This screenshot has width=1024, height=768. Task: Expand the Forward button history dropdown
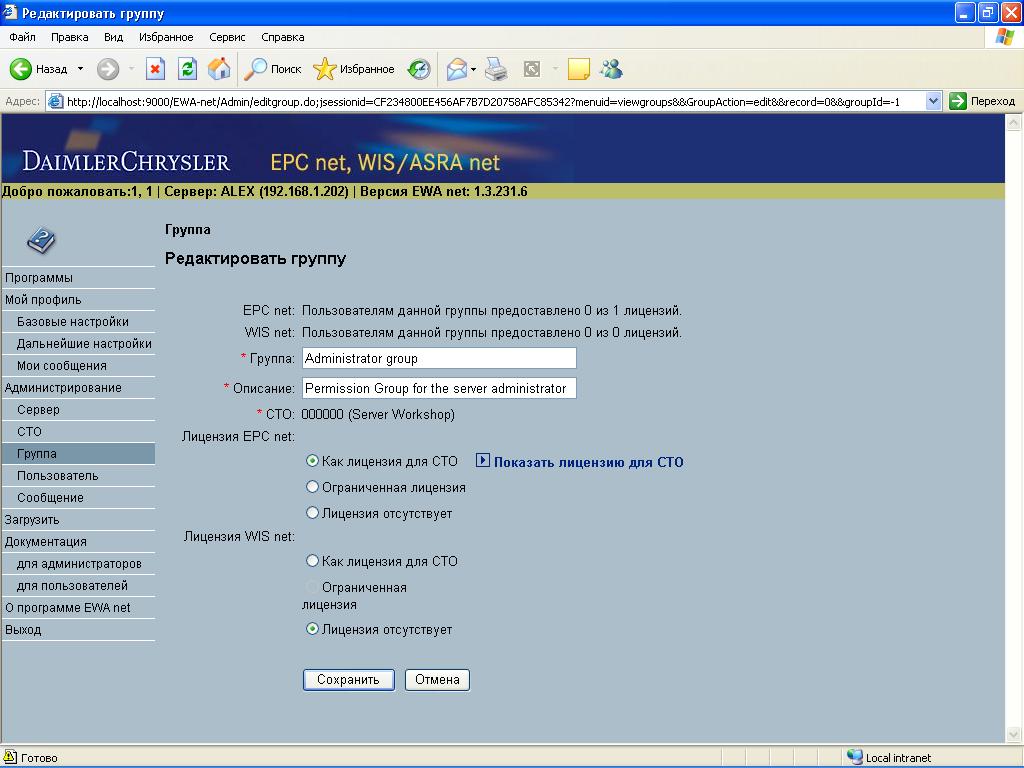coord(131,69)
